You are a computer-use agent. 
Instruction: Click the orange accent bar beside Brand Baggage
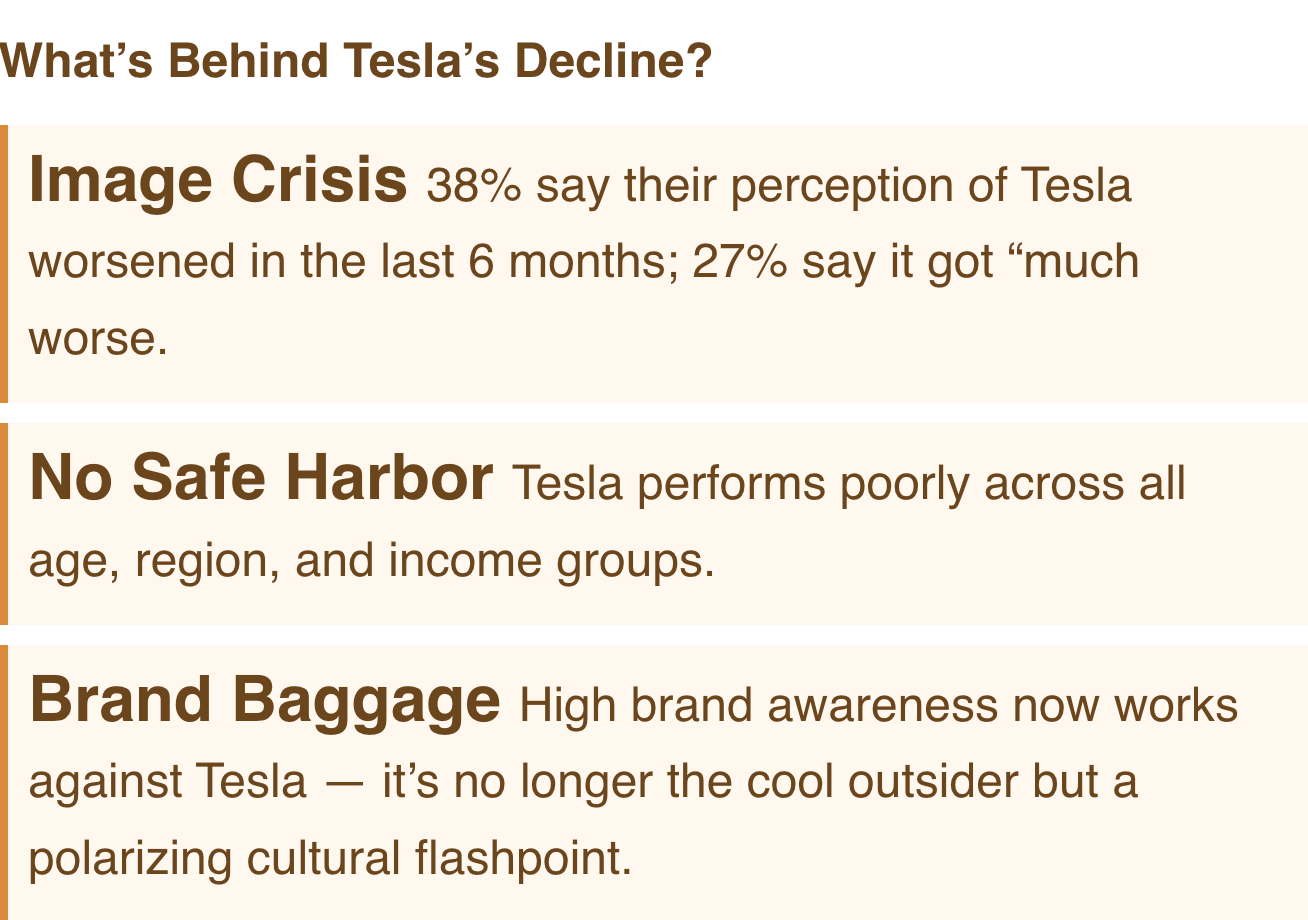click(x=4, y=782)
